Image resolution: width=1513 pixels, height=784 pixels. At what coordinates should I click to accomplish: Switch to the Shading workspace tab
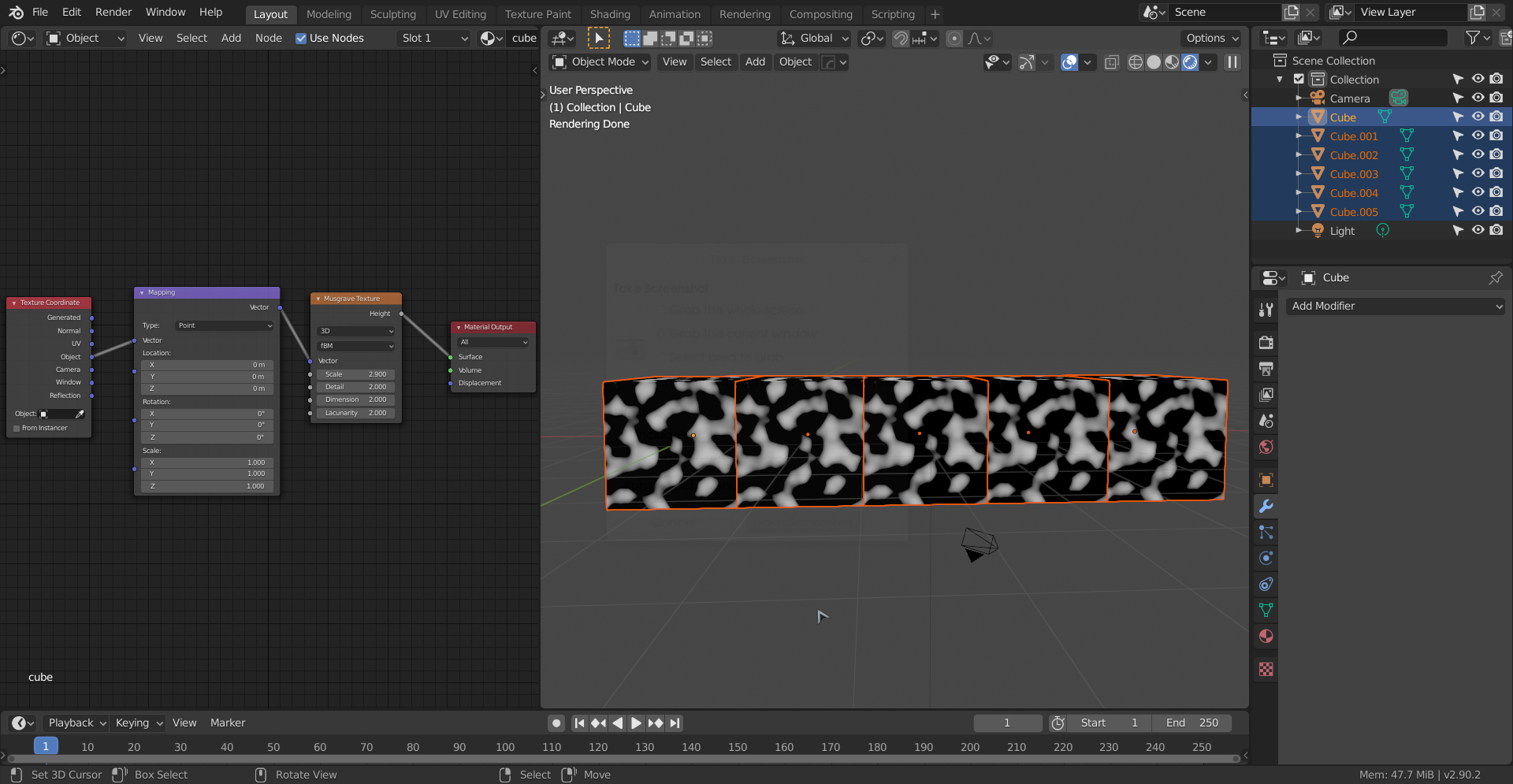[x=609, y=14]
